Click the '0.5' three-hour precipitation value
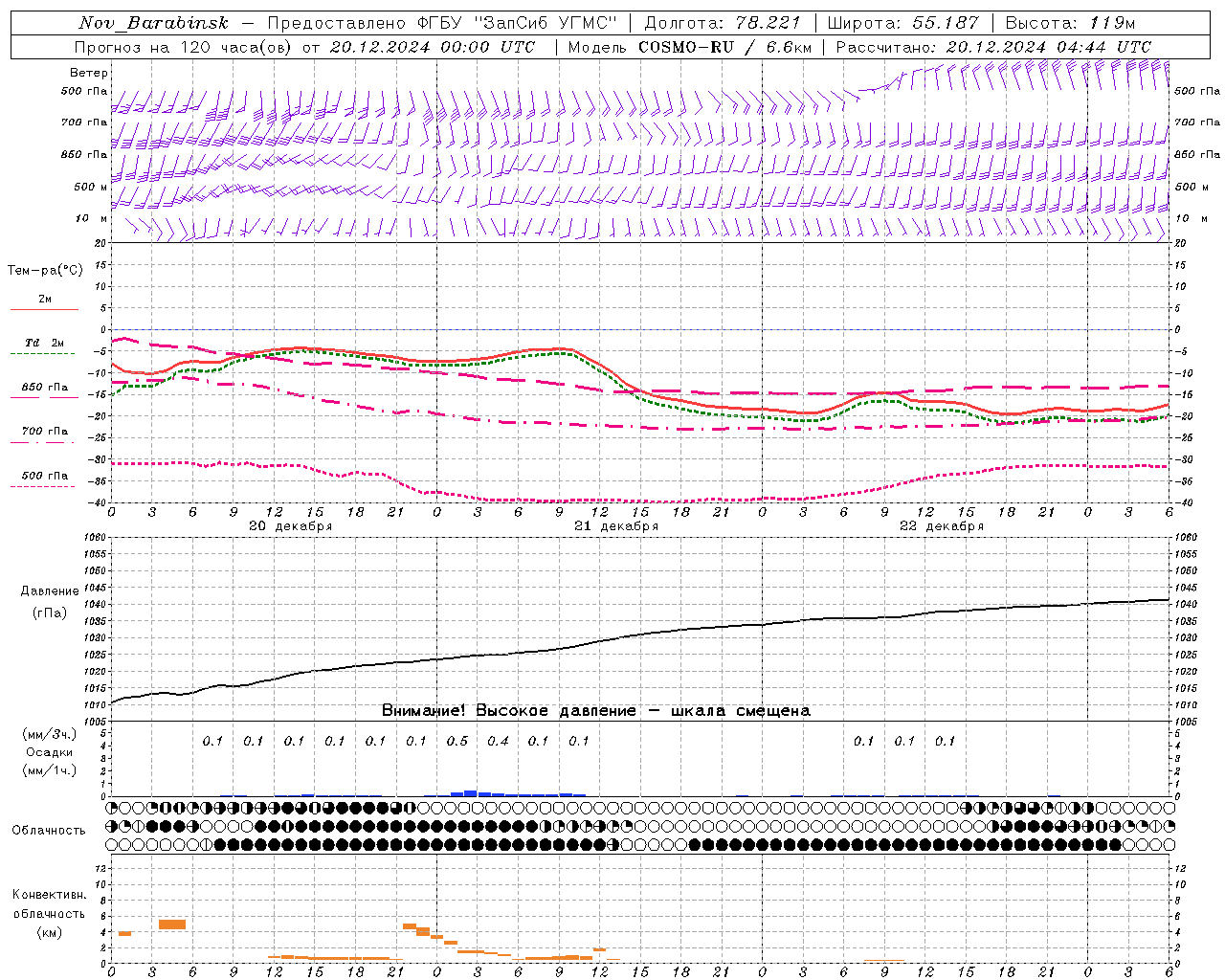 pyautogui.click(x=457, y=742)
